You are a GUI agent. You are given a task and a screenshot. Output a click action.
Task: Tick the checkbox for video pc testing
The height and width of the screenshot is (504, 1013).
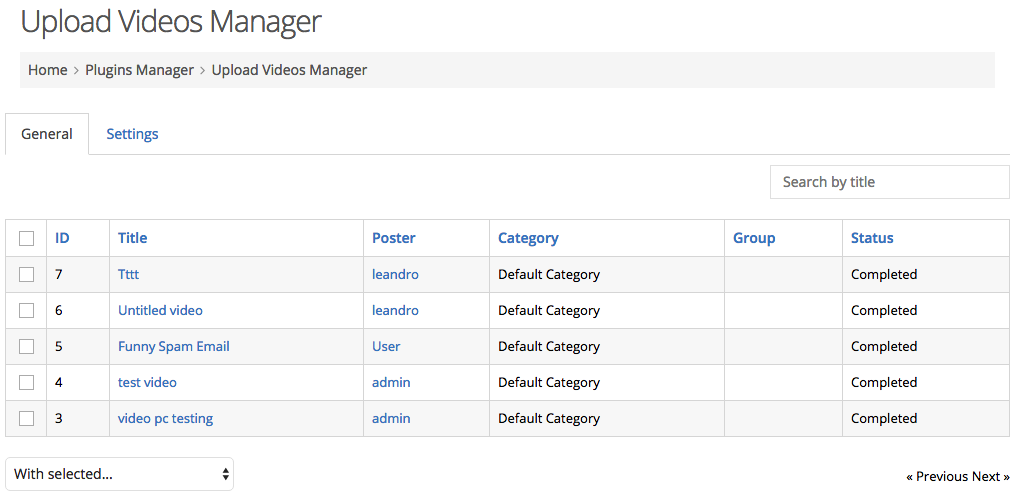click(x=26, y=419)
